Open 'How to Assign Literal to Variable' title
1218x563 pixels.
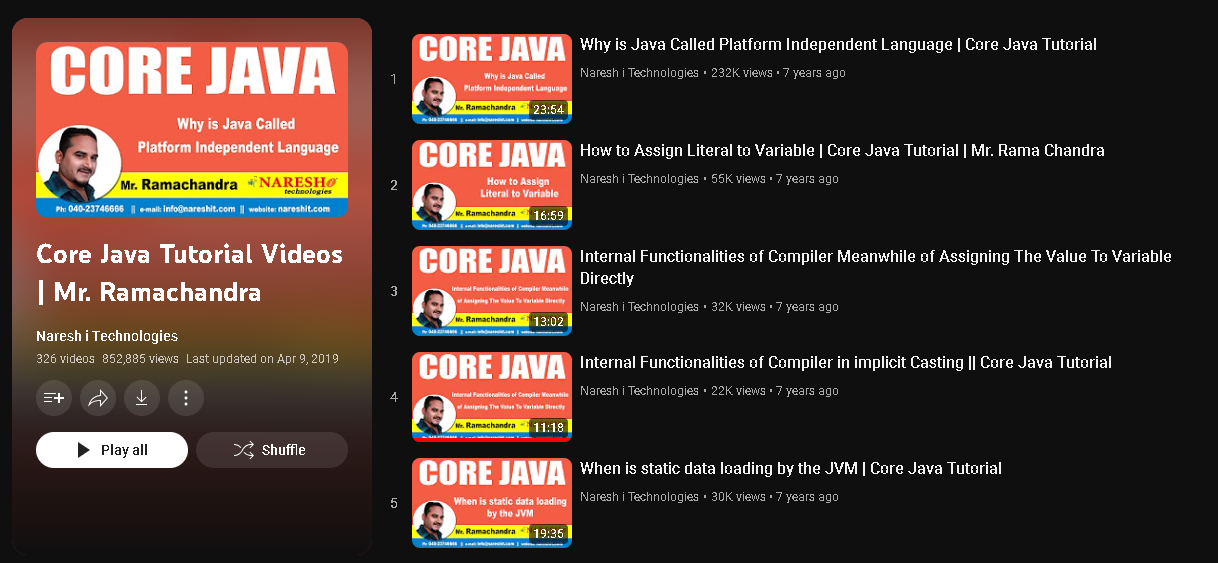[842, 151]
